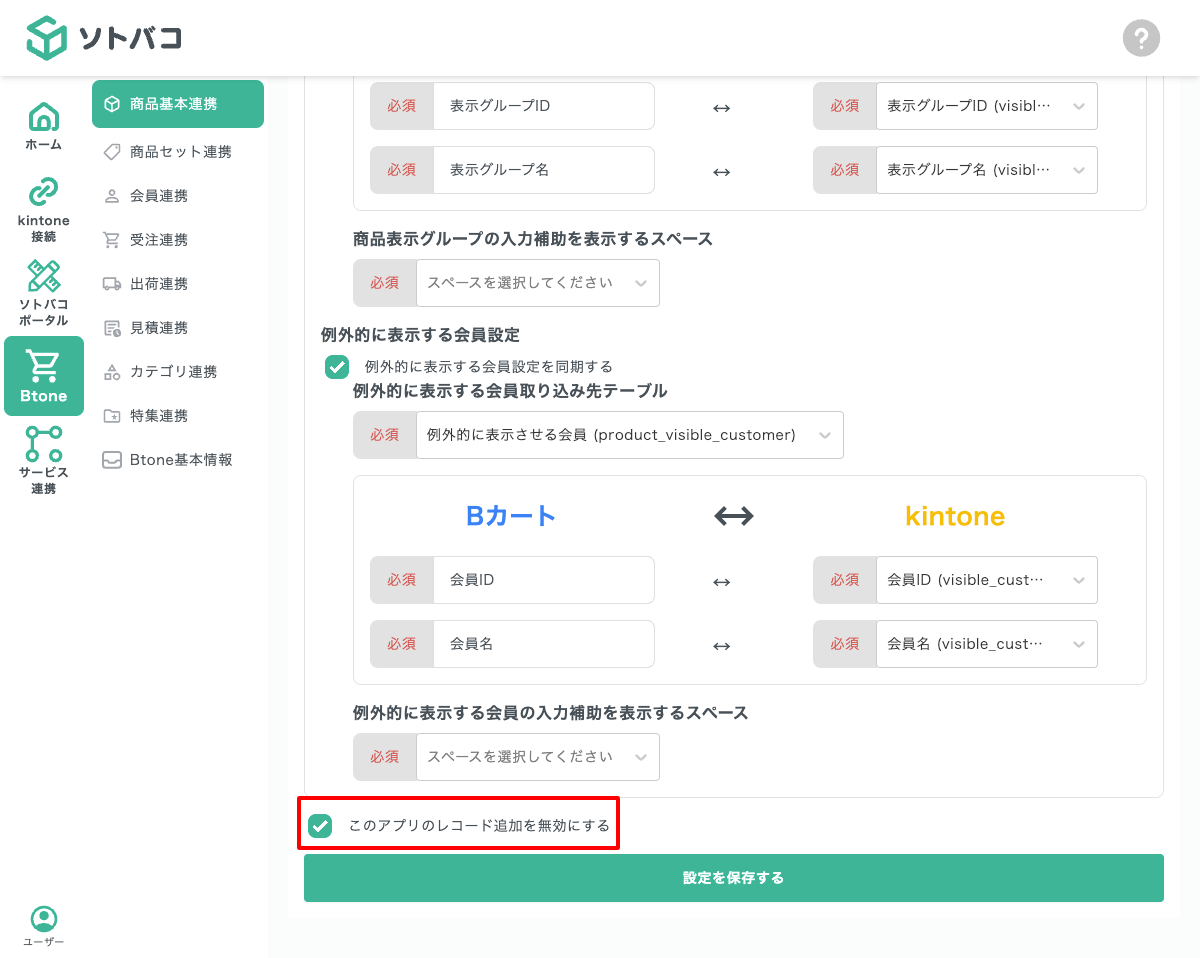Select the Btone cart icon in sidebar
Image resolution: width=1200 pixels, height=958 pixels.
[44, 375]
